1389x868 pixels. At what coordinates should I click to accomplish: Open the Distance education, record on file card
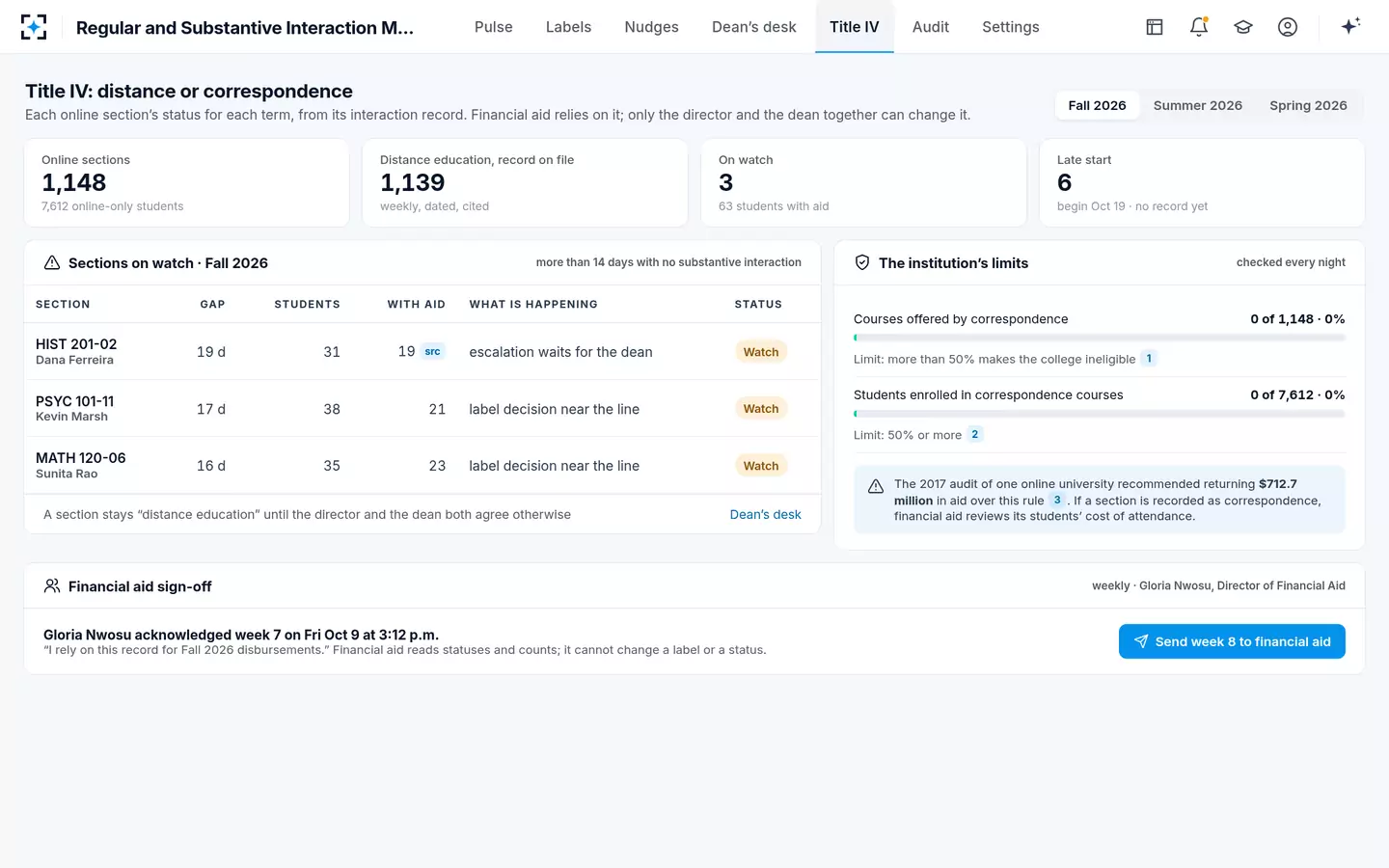[525, 183]
